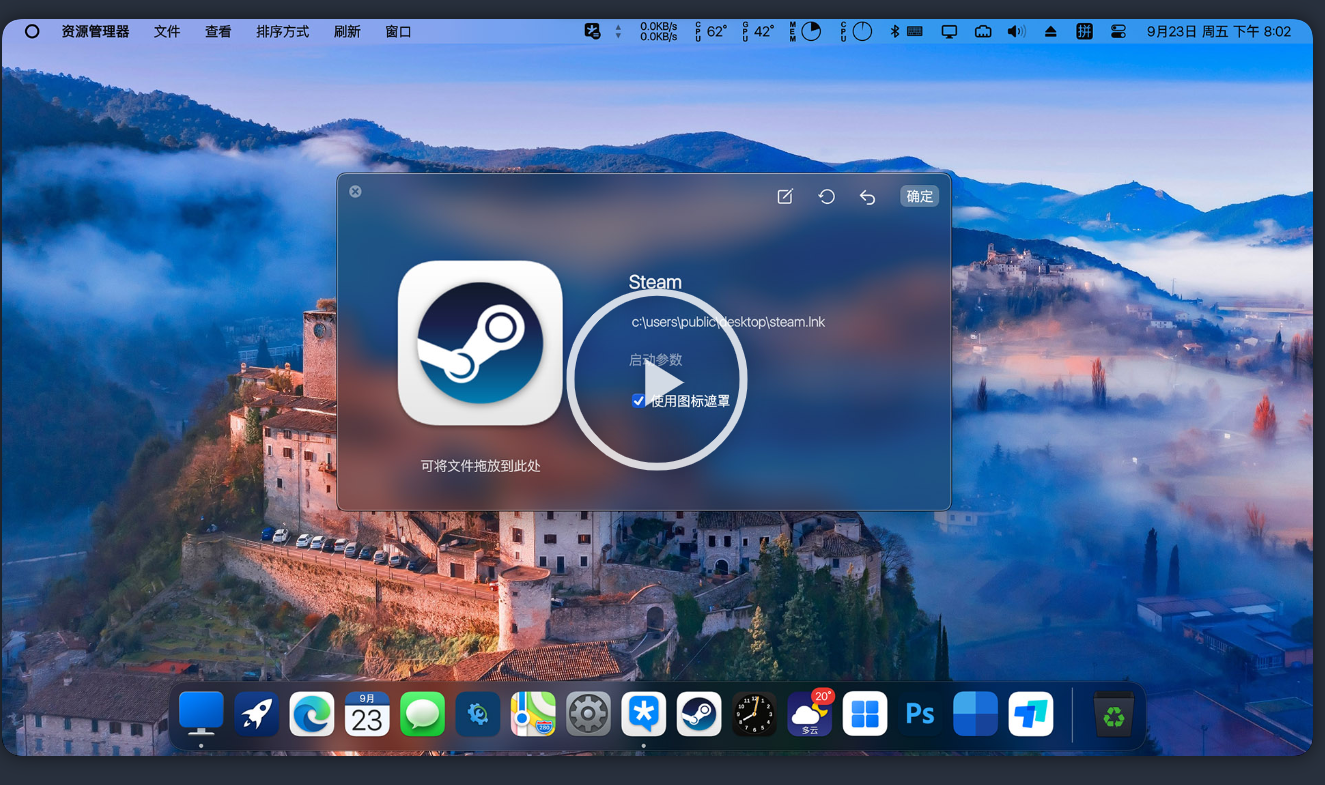The image size is (1325, 785).
Task: Click the MEM usage pie indicator
Action: click(805, 32)
